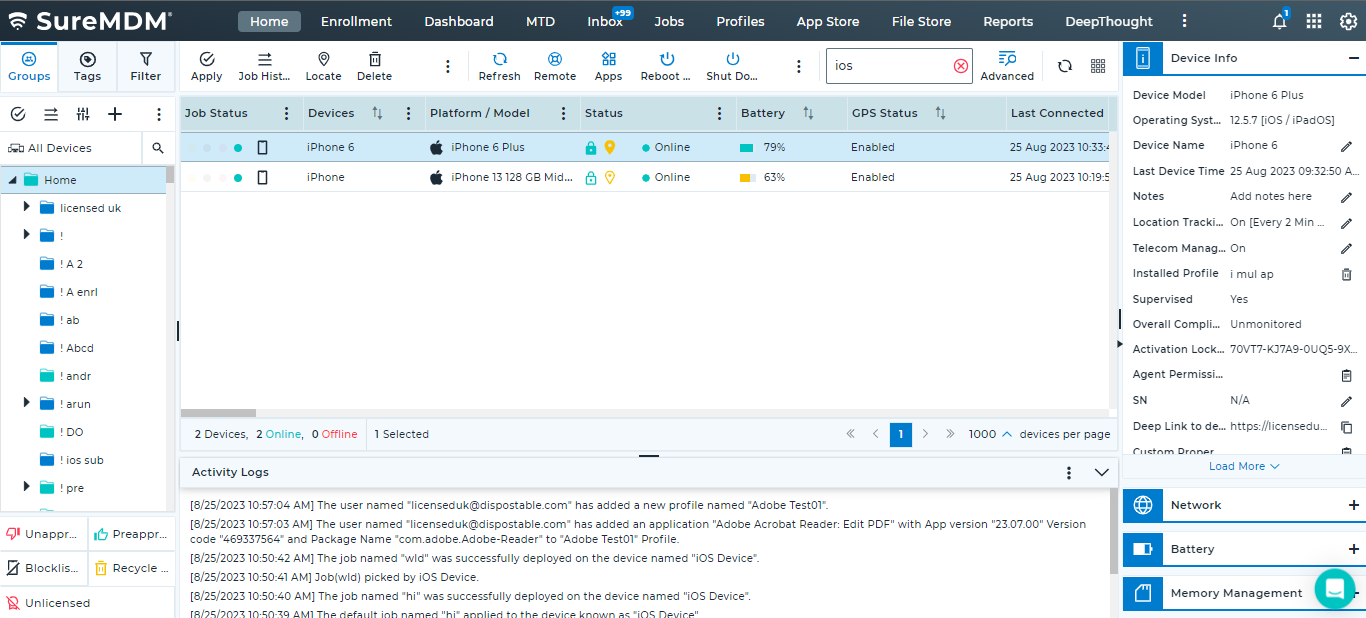The height and width of the screenshot is (618, 1366).
Task: Delete the Installed Profile
Action: (x=1347, y=274)
